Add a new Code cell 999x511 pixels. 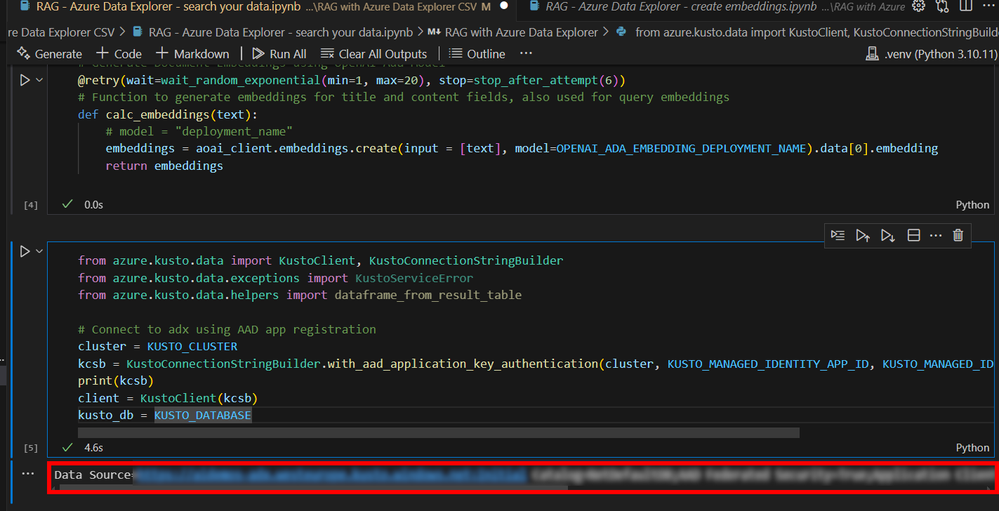tap(119, 54)
